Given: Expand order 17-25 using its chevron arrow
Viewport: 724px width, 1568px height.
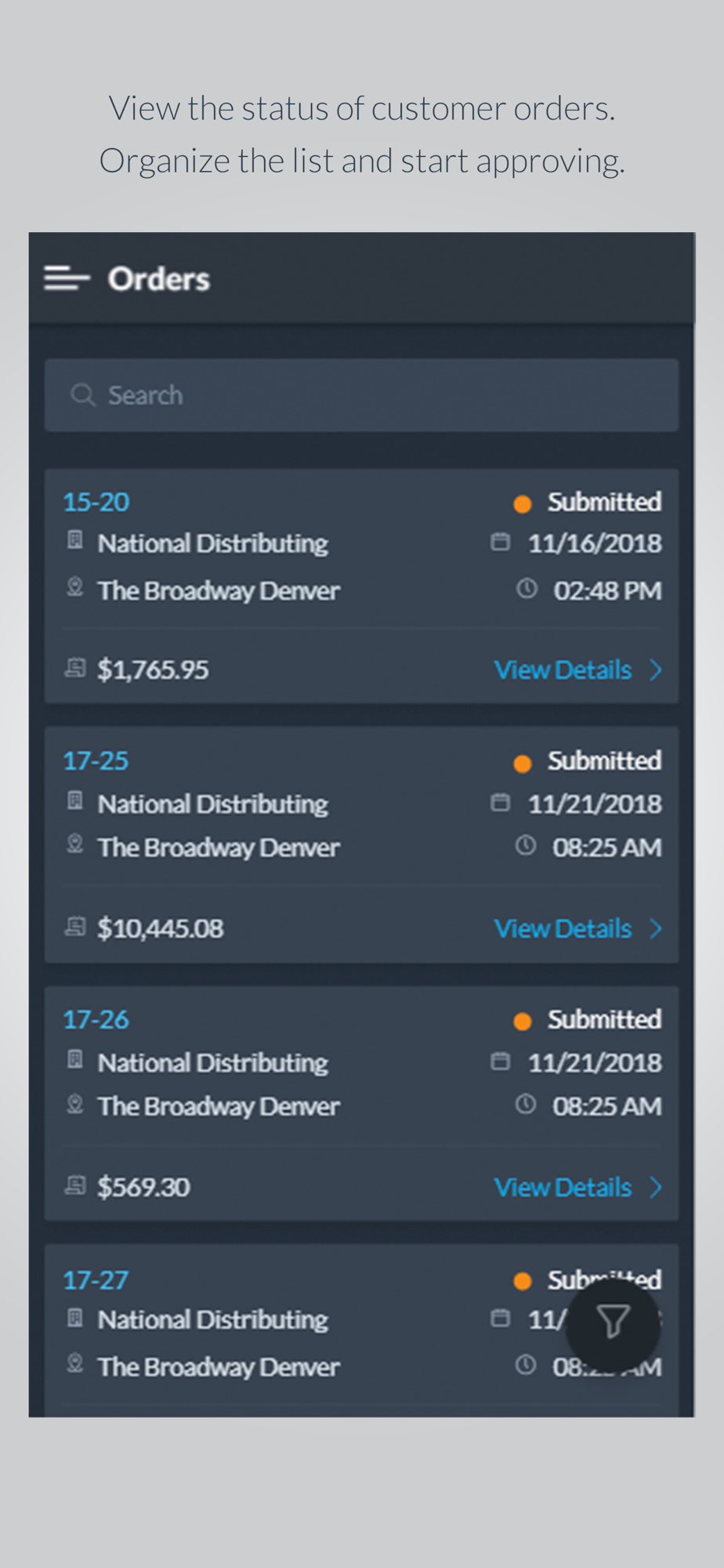Looking at the screenshot, I should 656,928.
